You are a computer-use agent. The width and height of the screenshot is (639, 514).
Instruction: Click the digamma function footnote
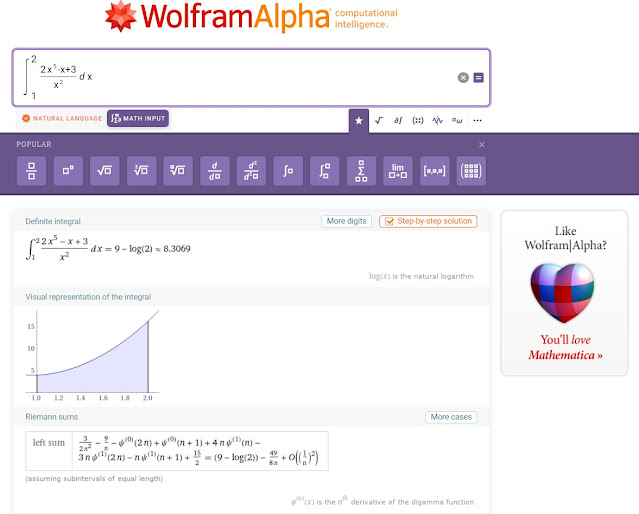pos(382,501)
